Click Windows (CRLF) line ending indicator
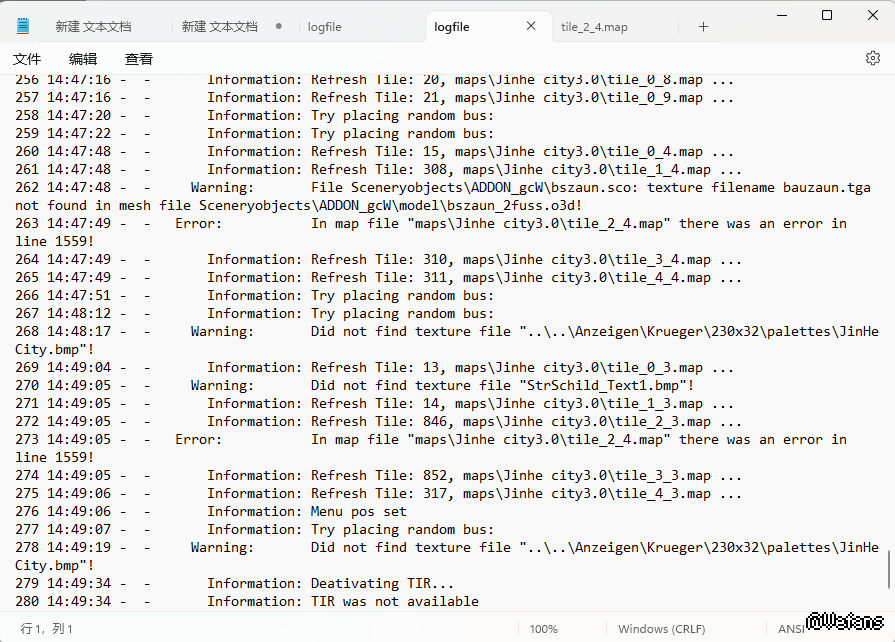Image resolution: width=895 pixels, height=642 pixels. 661,629
